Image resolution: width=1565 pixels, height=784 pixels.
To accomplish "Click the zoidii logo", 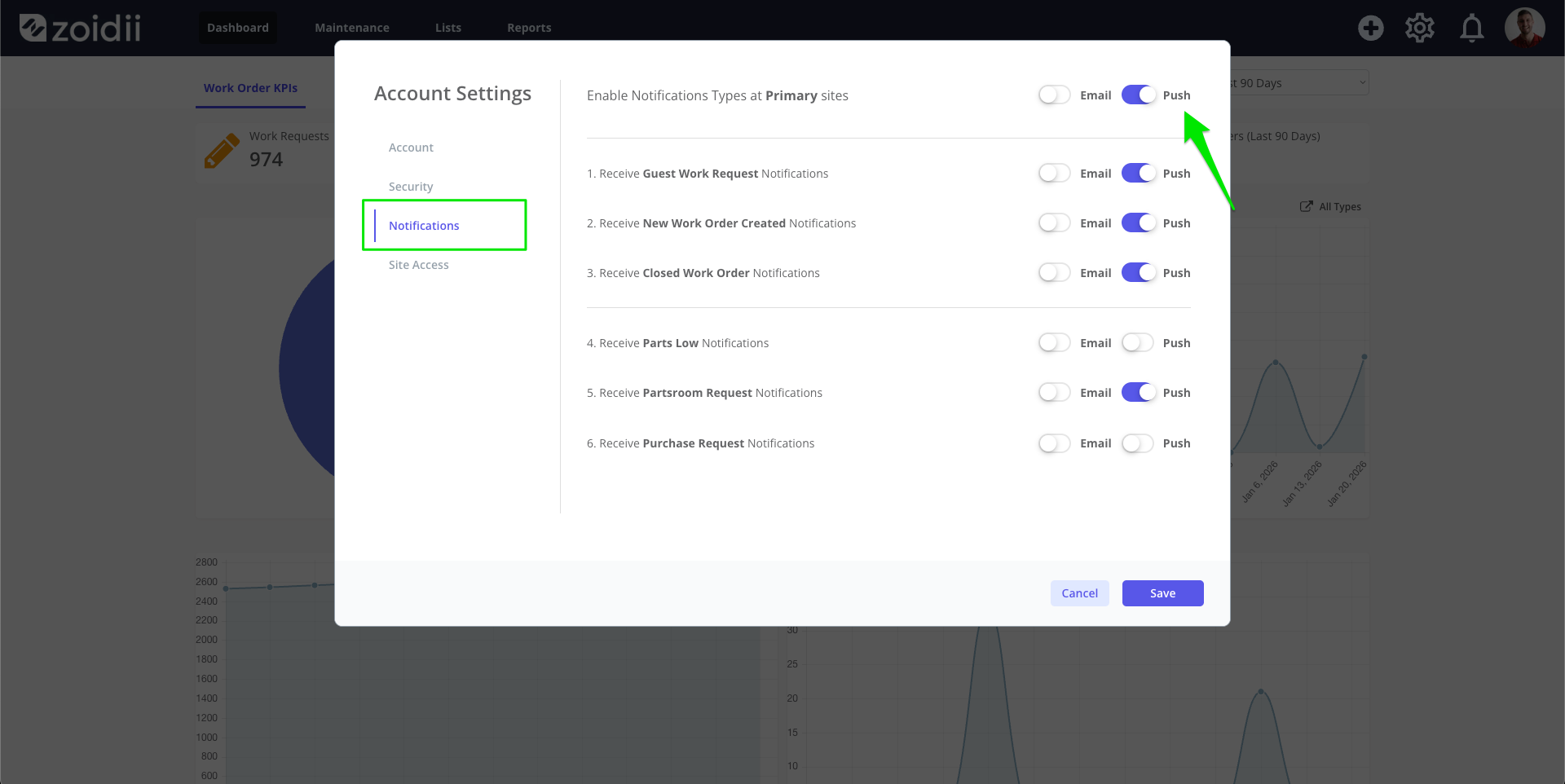I will [x=80, y=29].
